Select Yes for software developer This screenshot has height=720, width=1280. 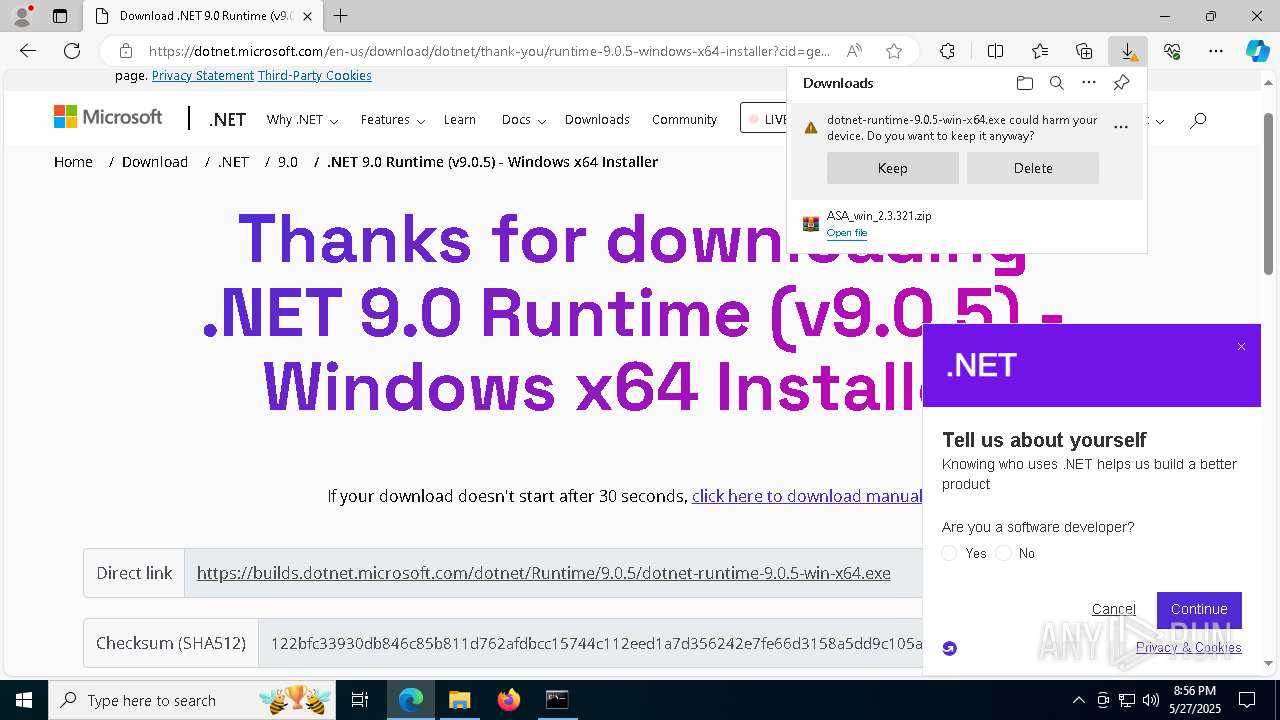[949, 553]
